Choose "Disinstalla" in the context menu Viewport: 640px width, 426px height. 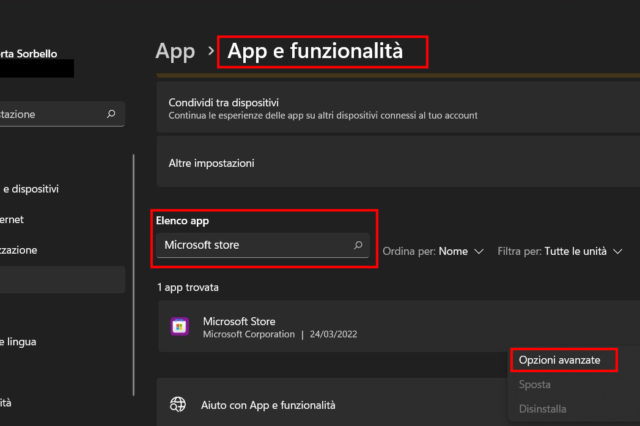(x=543, y=408)
